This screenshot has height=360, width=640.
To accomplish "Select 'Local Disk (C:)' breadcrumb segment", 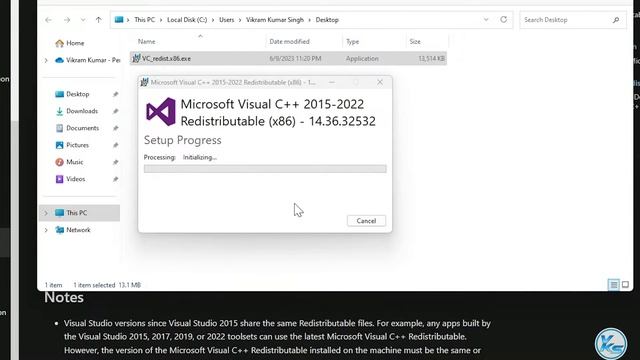I will [x=187, y=20].
